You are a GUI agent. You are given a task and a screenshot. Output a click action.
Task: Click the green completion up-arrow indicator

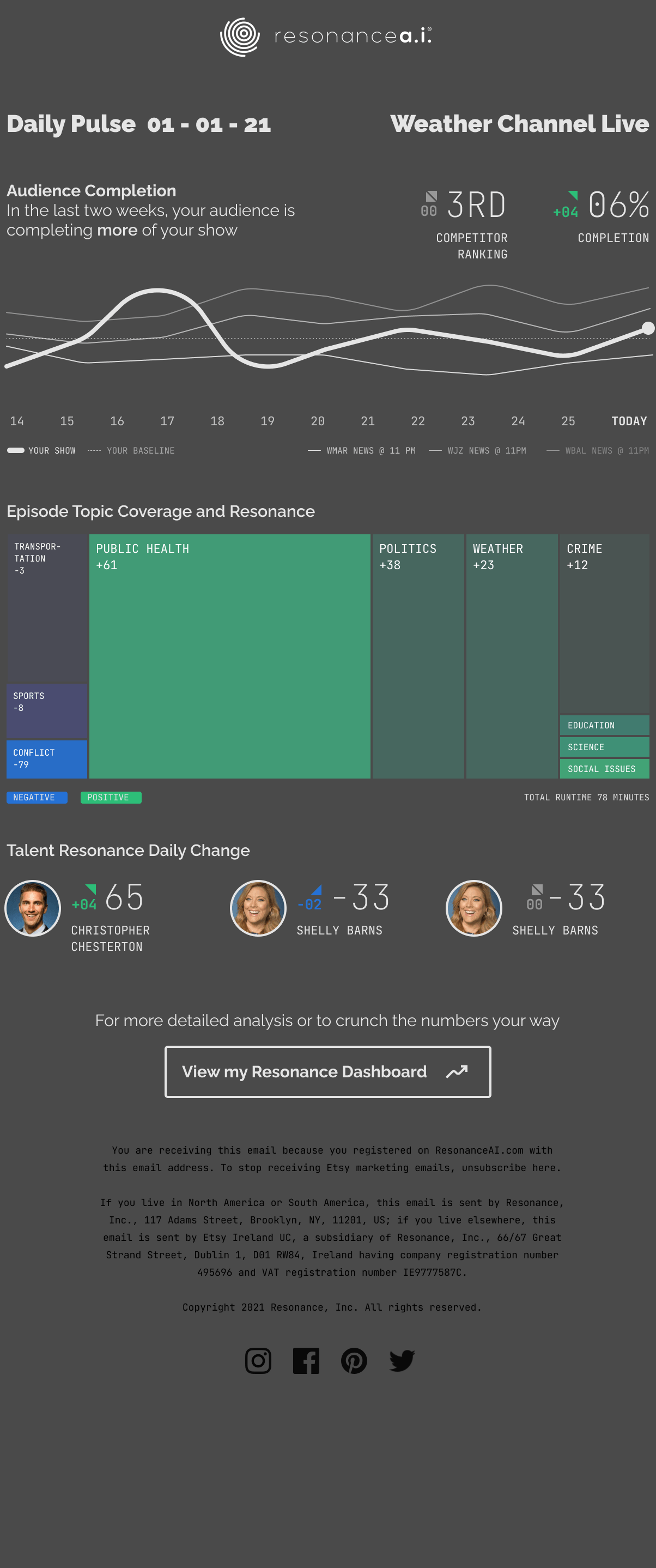point(573,195)
